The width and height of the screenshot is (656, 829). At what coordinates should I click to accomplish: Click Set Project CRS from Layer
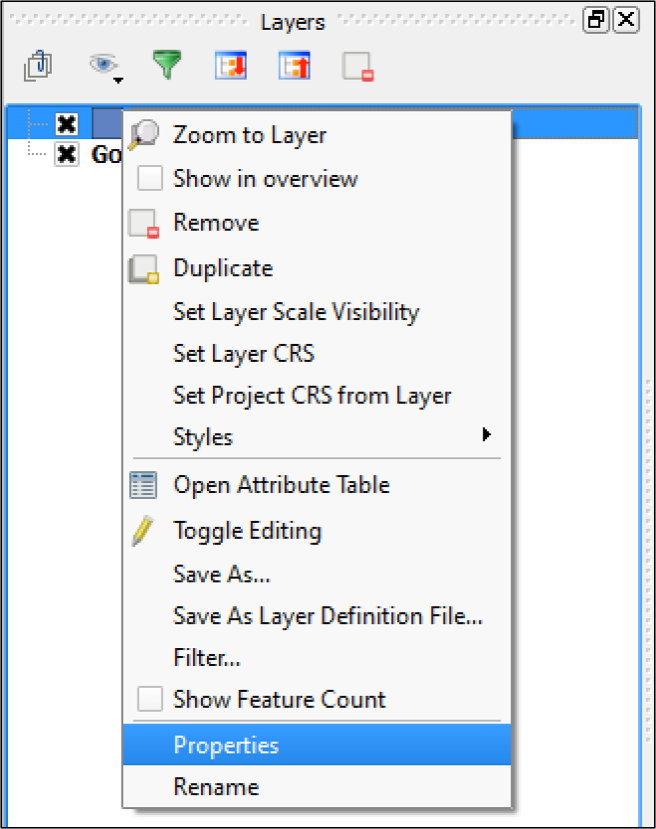click(x=312, y=395)
